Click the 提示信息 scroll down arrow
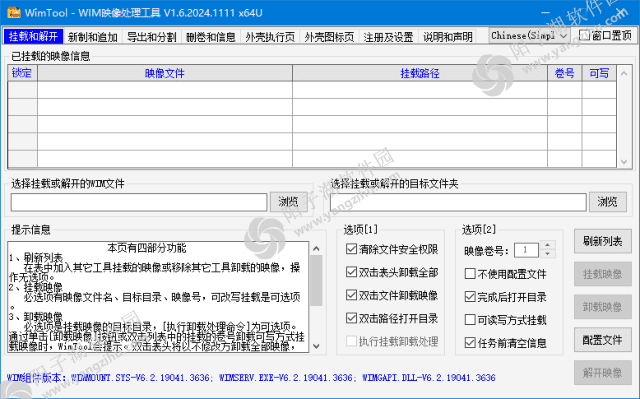 [x=316, y=346]
